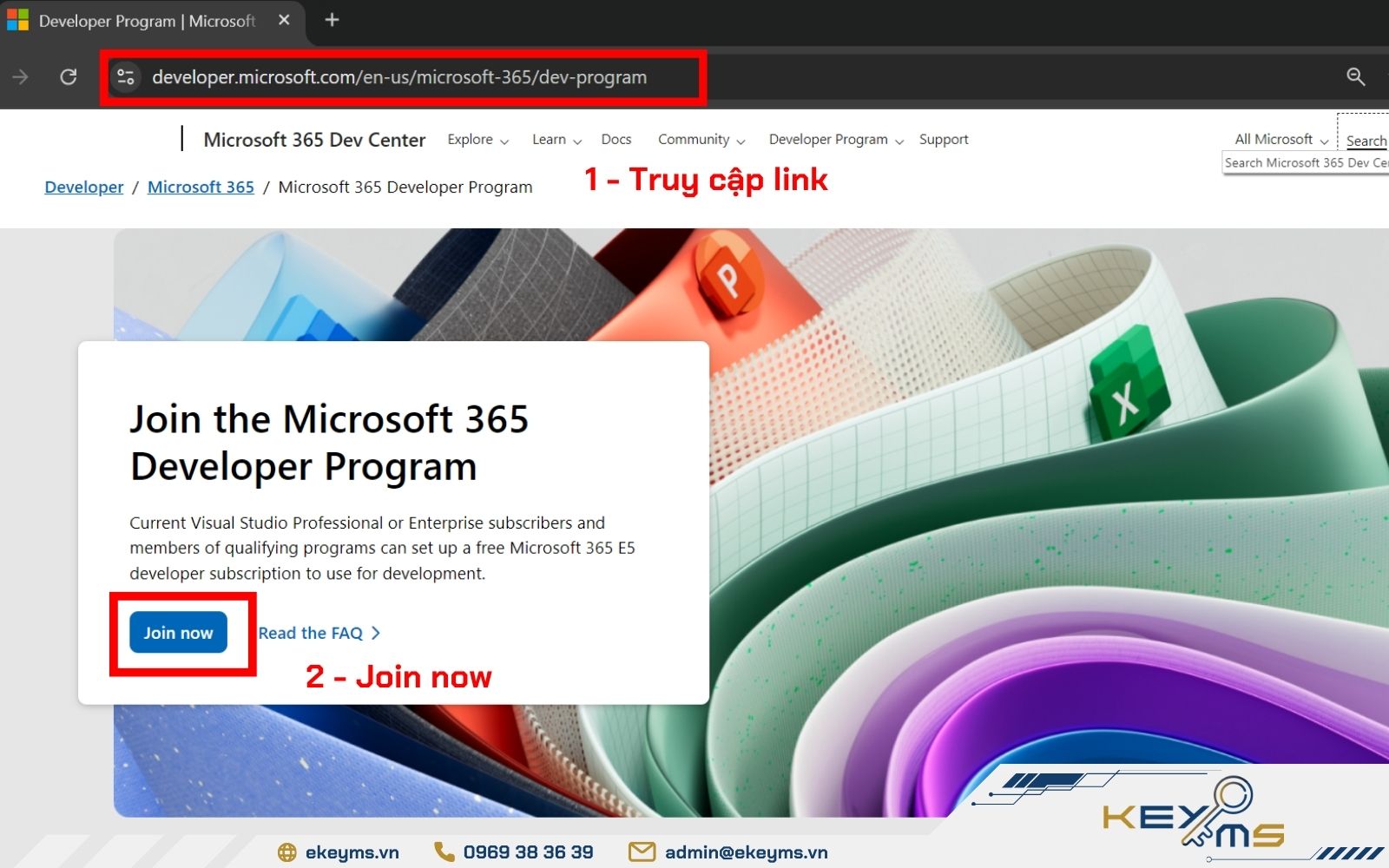Select the Developer Program | Microsoft tab
1389x868 pixels.
pos(152,21)
